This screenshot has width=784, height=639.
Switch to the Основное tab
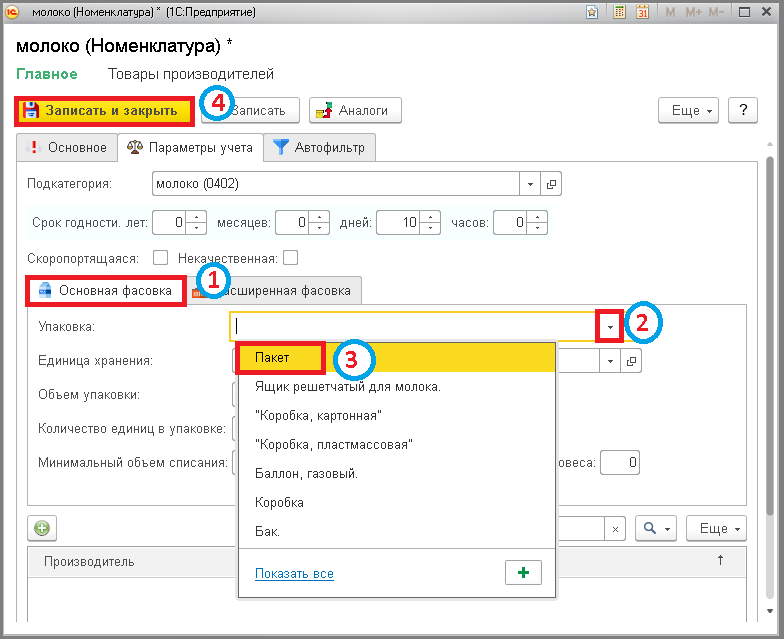coord(67,148)
